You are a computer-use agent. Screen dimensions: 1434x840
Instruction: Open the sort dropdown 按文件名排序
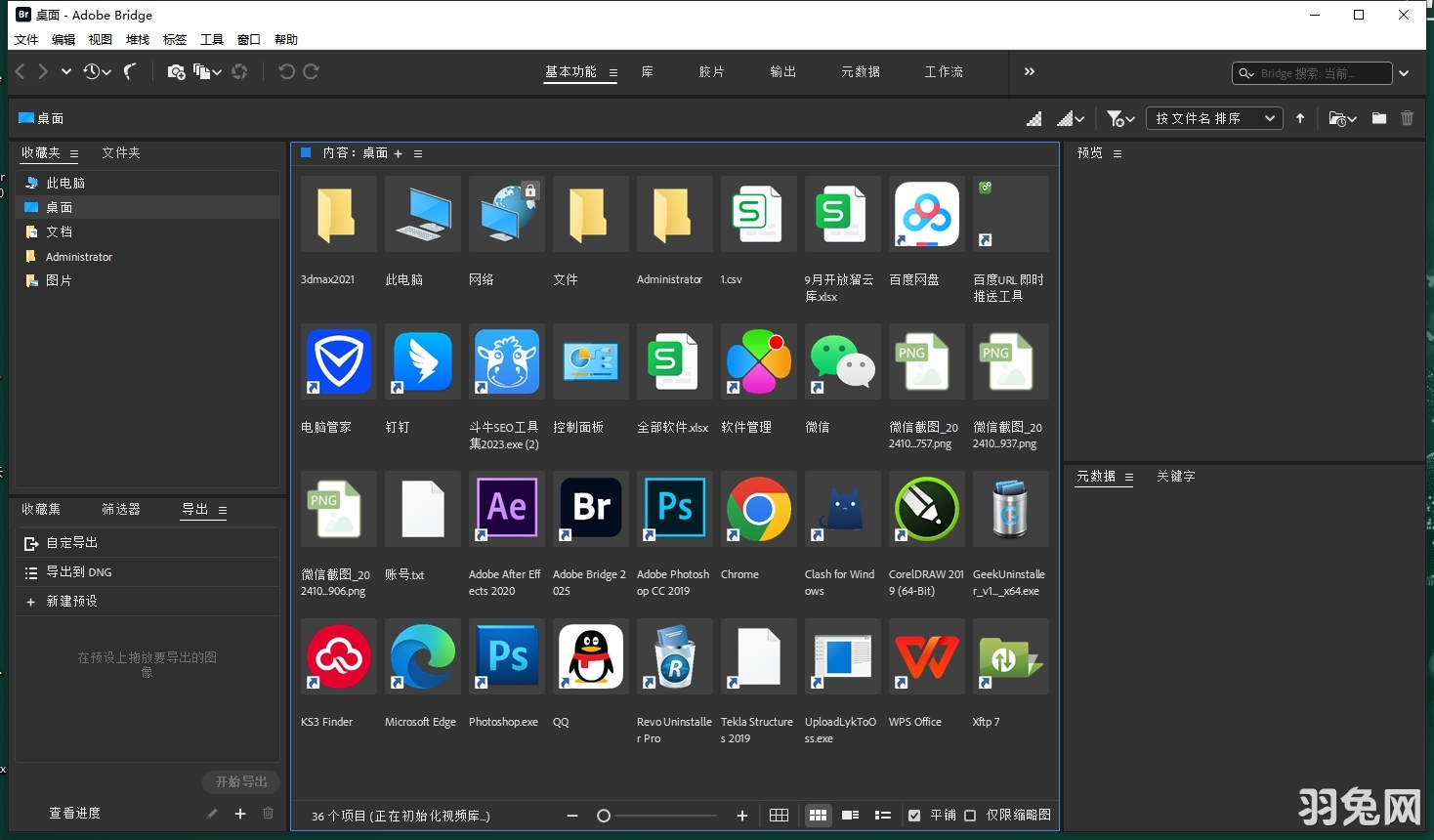click(1214, 117)
